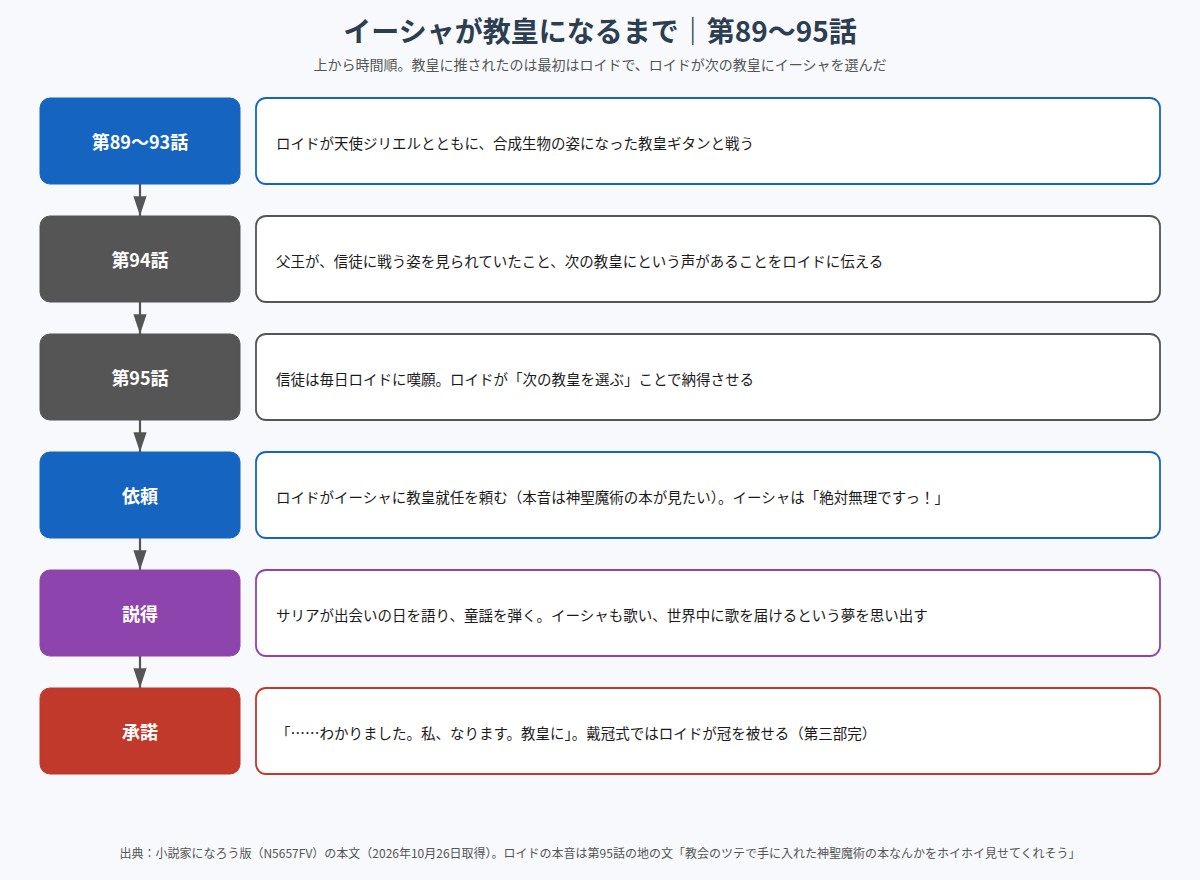1200x880 pixels.
Task: Click the description starting サリアが出会いの日を語り
Action: [x=708, y=613]
